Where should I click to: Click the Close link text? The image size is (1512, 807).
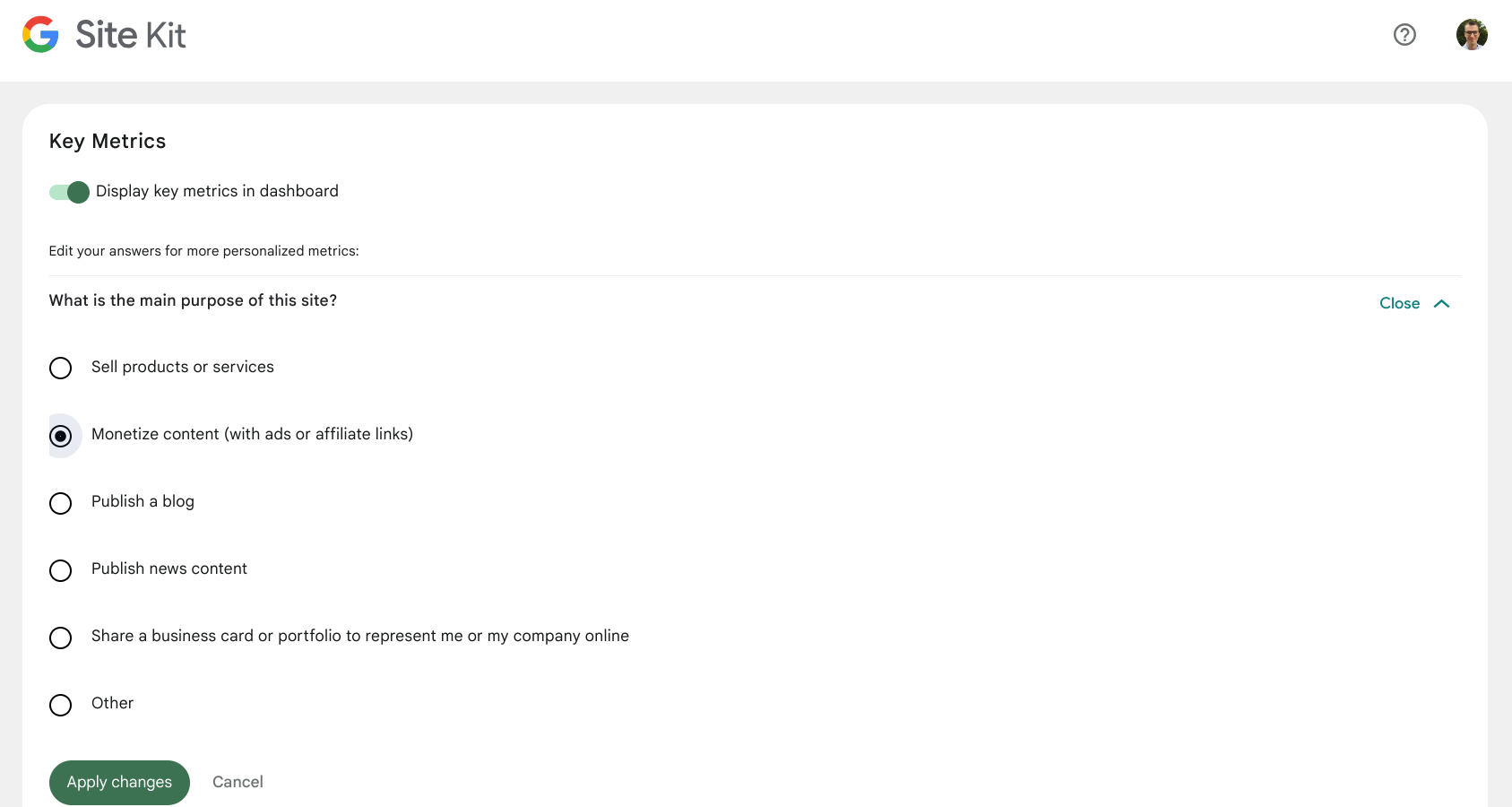click(x=1399, y=304)
